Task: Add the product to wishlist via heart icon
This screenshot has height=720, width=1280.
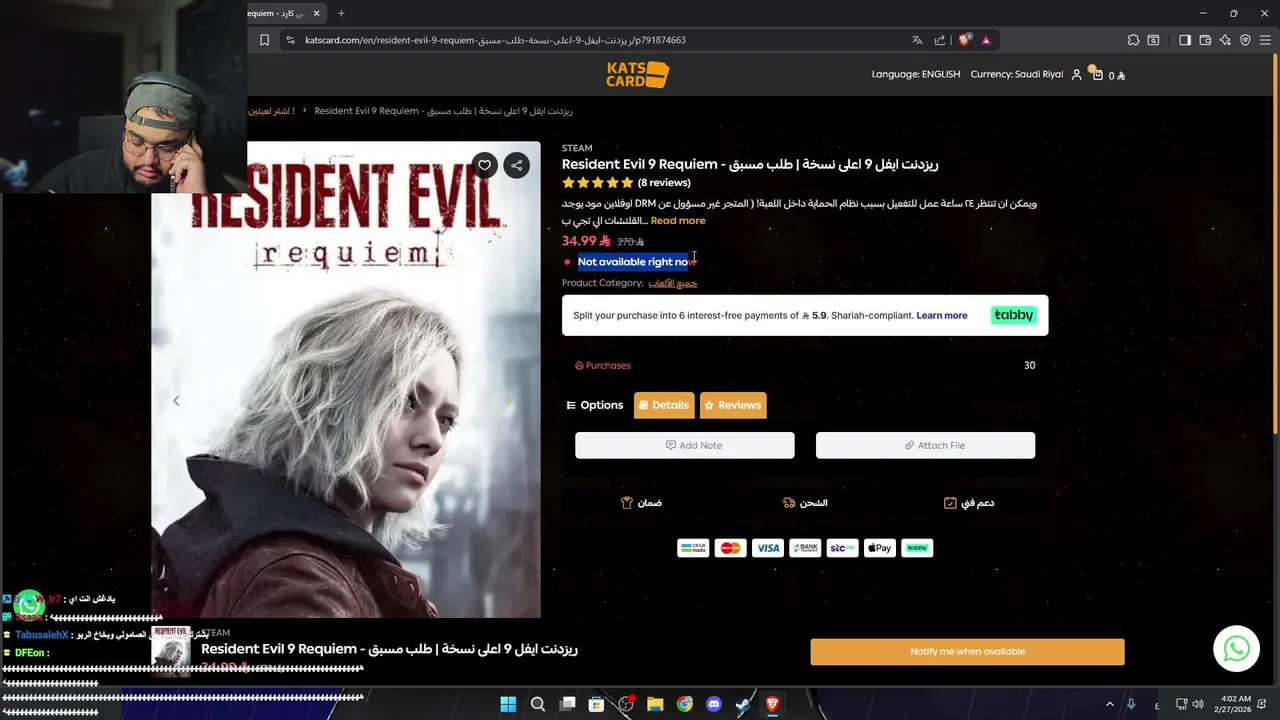Action: pyautogui.click(x=484, y=165)
